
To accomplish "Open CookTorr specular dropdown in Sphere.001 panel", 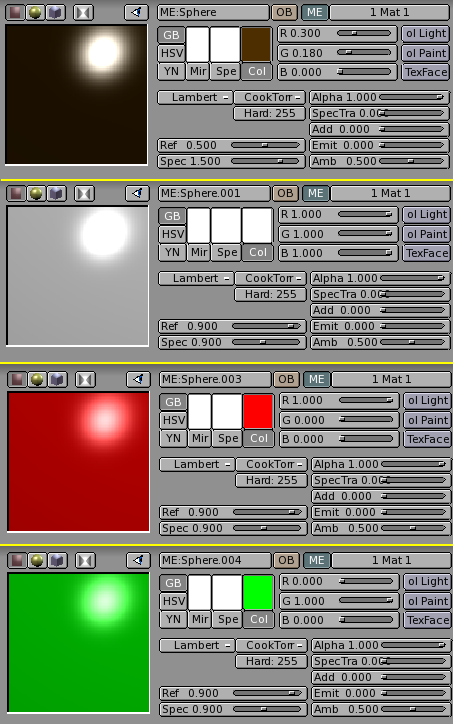I will click(271, 278).
